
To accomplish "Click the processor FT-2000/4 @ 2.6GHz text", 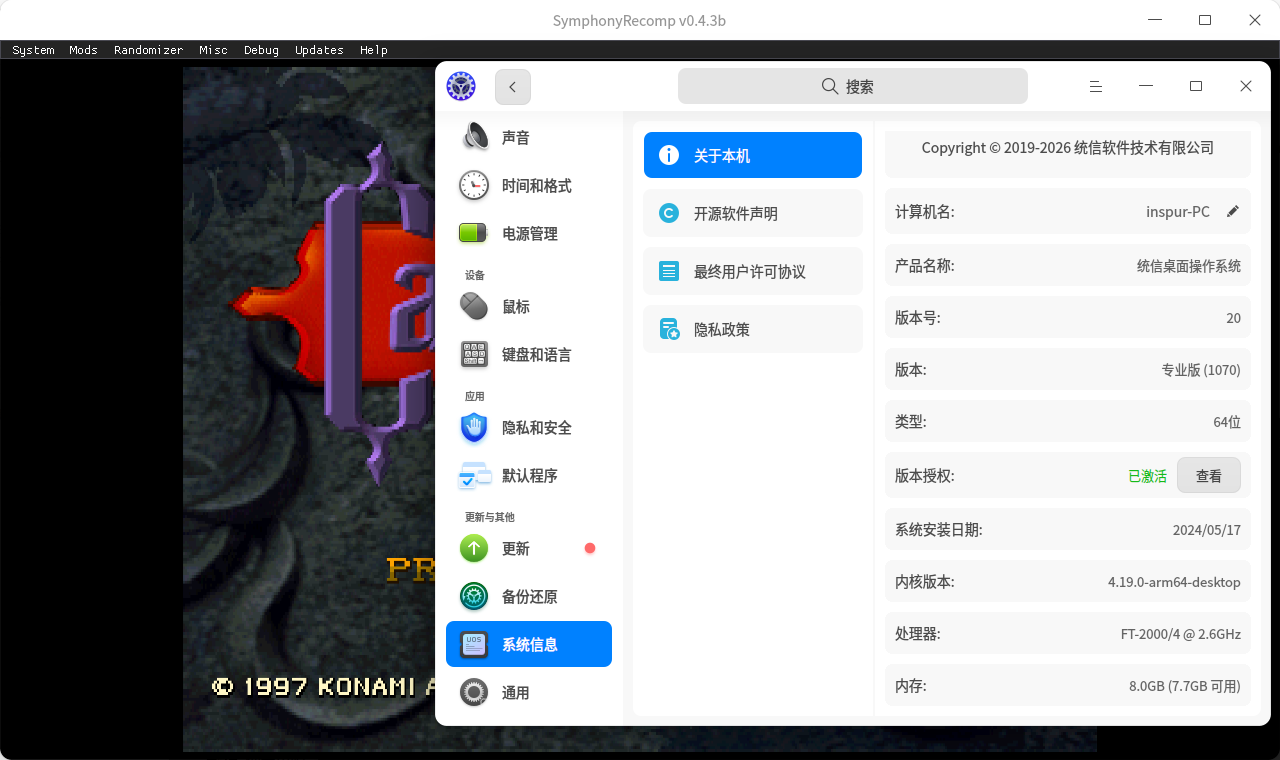I will pos(1181,634).
